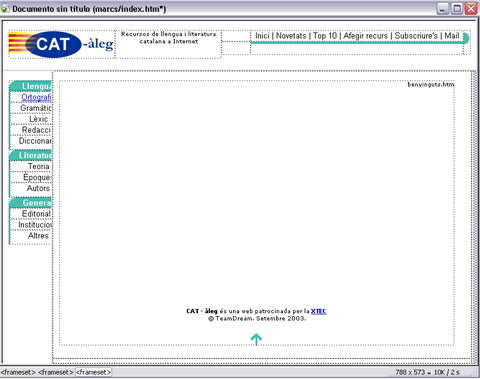The image size is (480, 379).
Task: Click Afegir recurs in navigation bar
Action: click(x=366, y=36)
